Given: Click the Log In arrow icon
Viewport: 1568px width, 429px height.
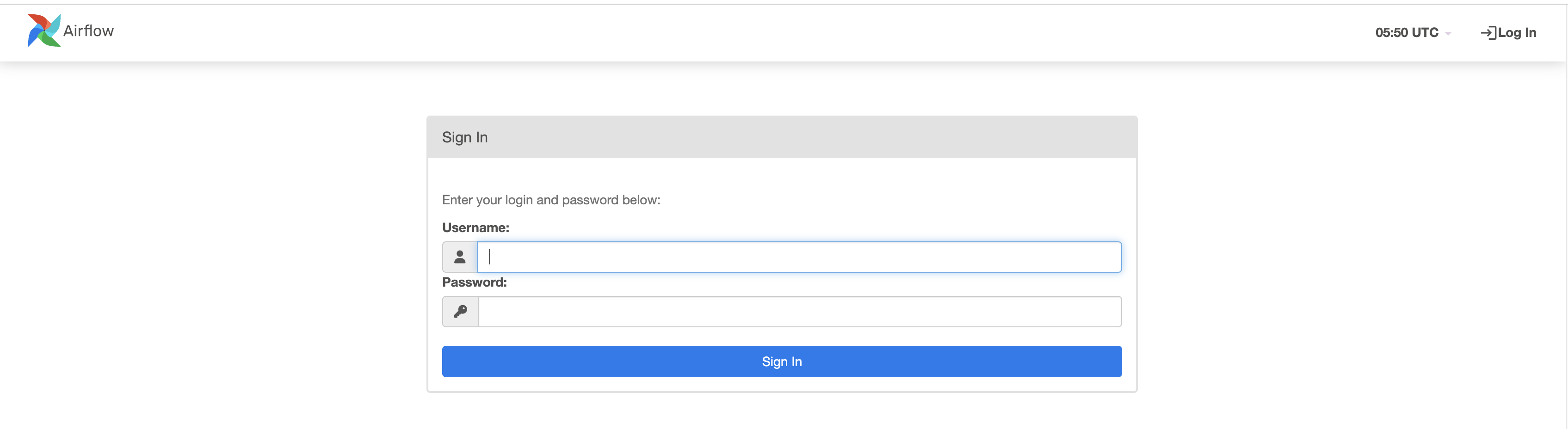Looking at the screenshot, I should 1487,33.
